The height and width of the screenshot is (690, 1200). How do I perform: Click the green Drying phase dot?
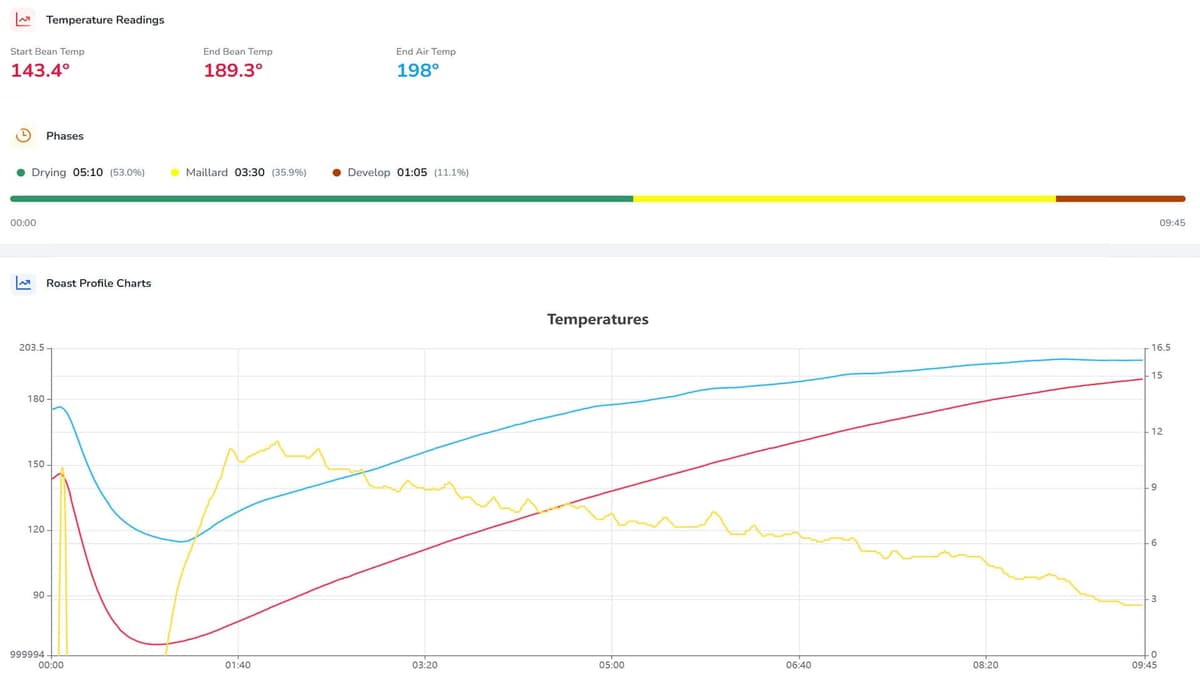point(21,172)
